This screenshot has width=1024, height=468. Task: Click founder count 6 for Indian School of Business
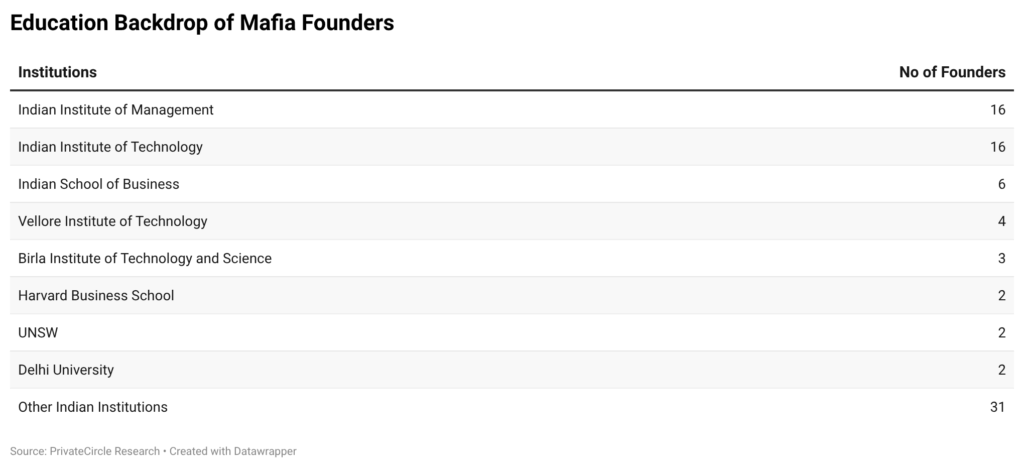(1001, 184)
